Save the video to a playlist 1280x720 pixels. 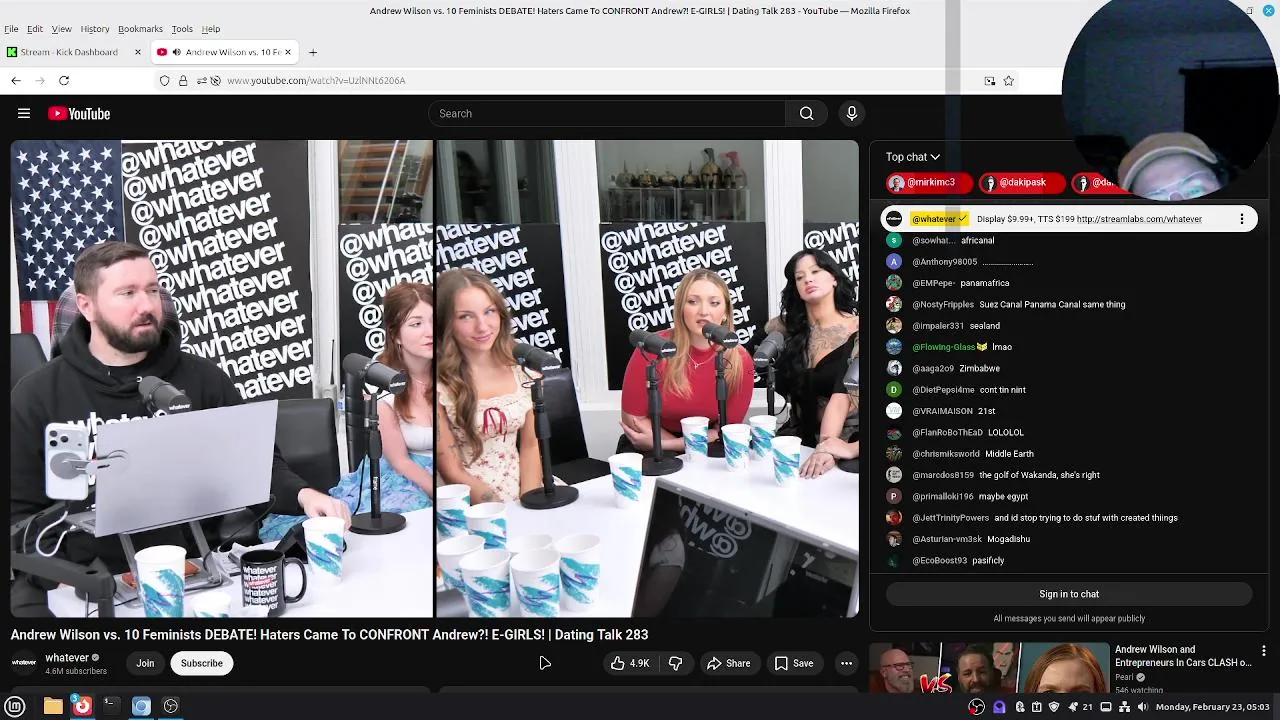pyautogui.click(x=793, y=663)
